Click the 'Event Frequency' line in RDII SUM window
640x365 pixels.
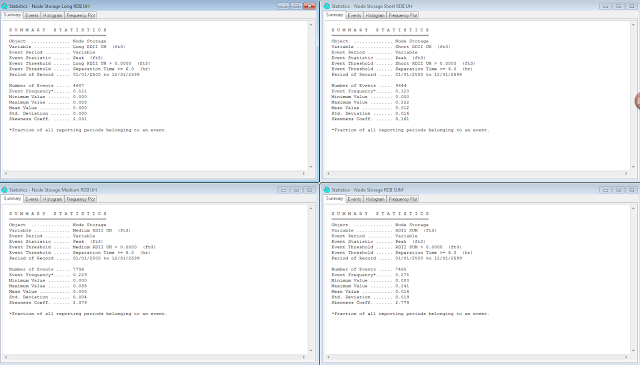pos(371,275)
